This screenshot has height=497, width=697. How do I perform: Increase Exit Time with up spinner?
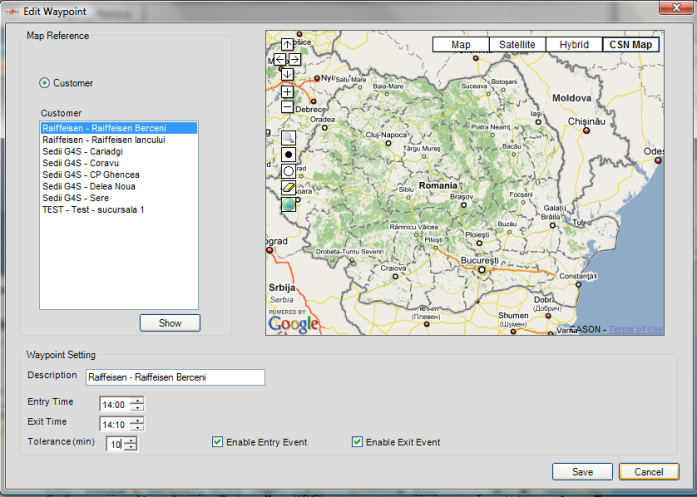(138, 421)
